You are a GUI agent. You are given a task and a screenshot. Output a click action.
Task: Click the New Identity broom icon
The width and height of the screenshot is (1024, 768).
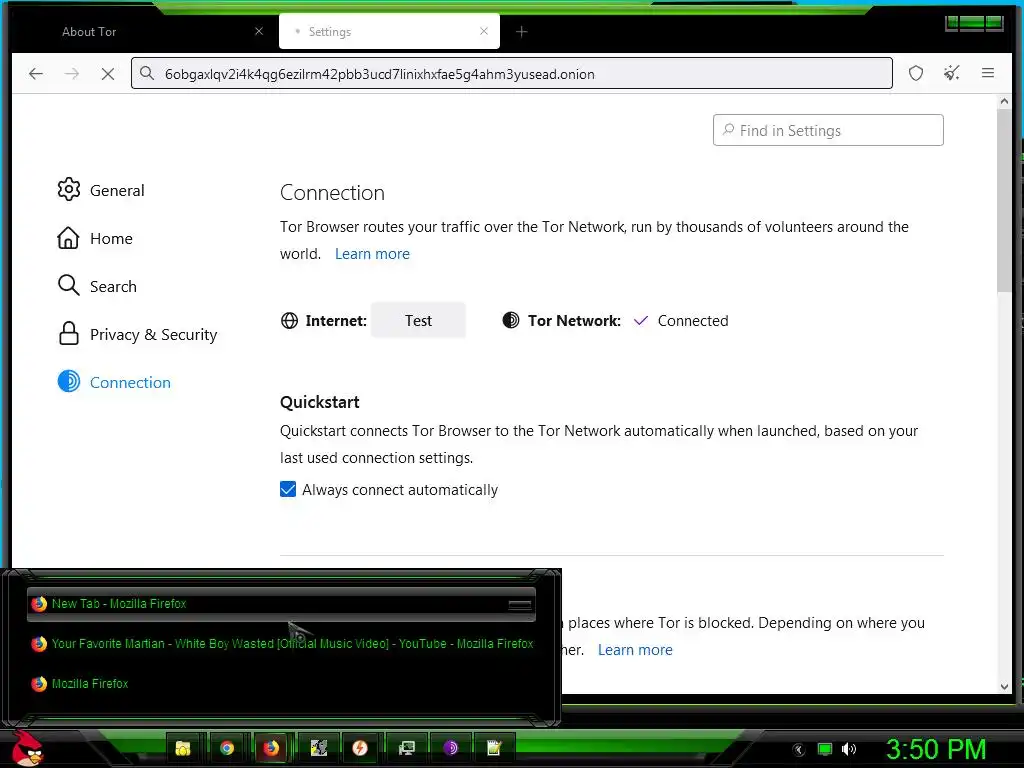pos(952,73)
